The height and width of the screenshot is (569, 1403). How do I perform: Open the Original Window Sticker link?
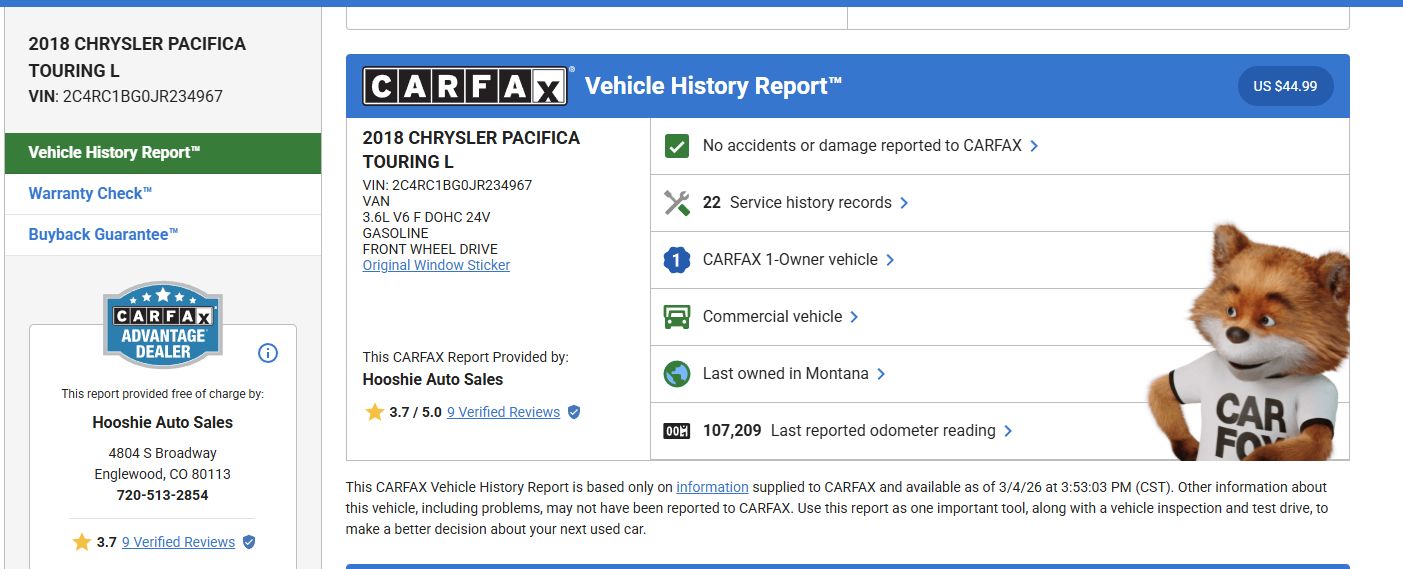(436, 266)
